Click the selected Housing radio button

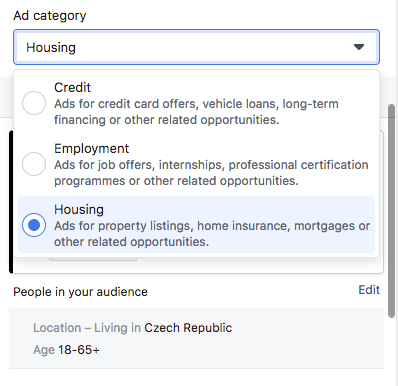pyautogui.click(x=34, y=225)
